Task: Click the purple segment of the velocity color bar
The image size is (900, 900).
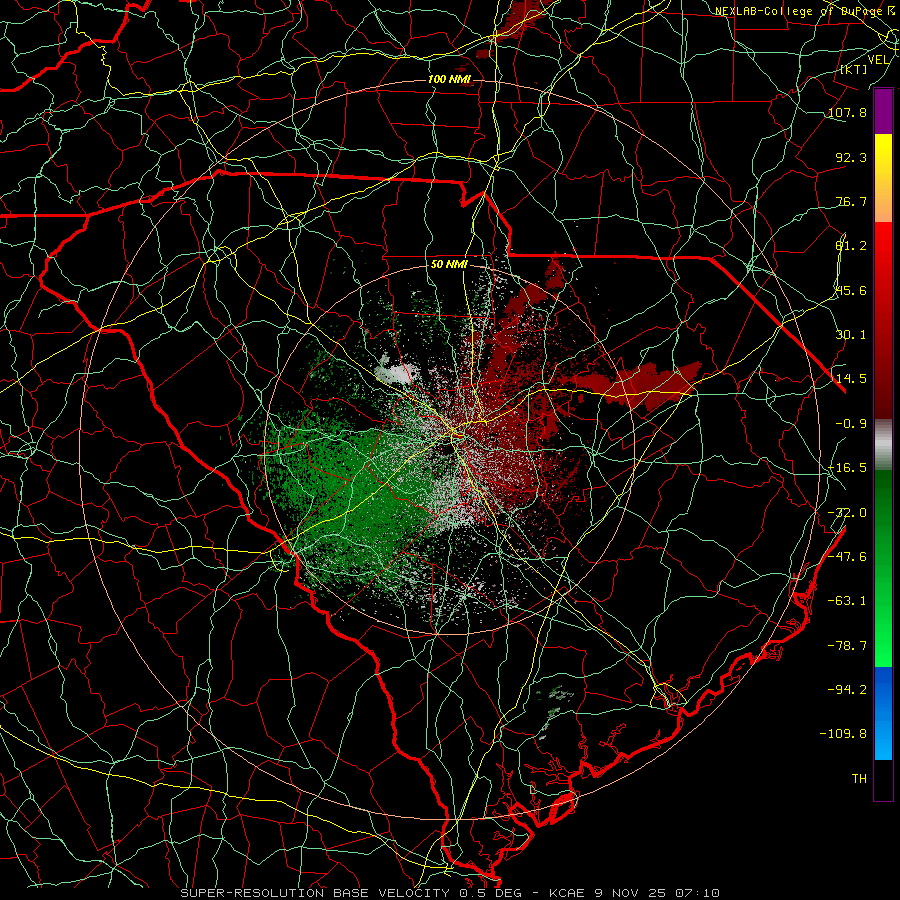Action: [x=883, y=112]
